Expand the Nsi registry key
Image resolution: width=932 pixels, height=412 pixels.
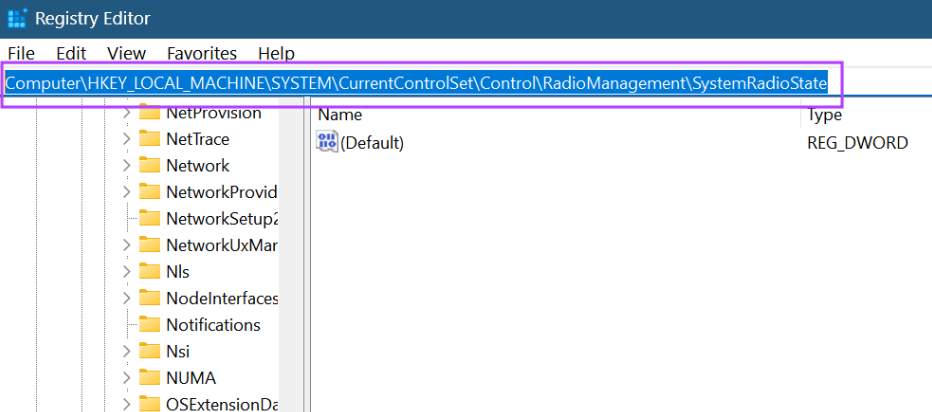click(x=126, y=351)
